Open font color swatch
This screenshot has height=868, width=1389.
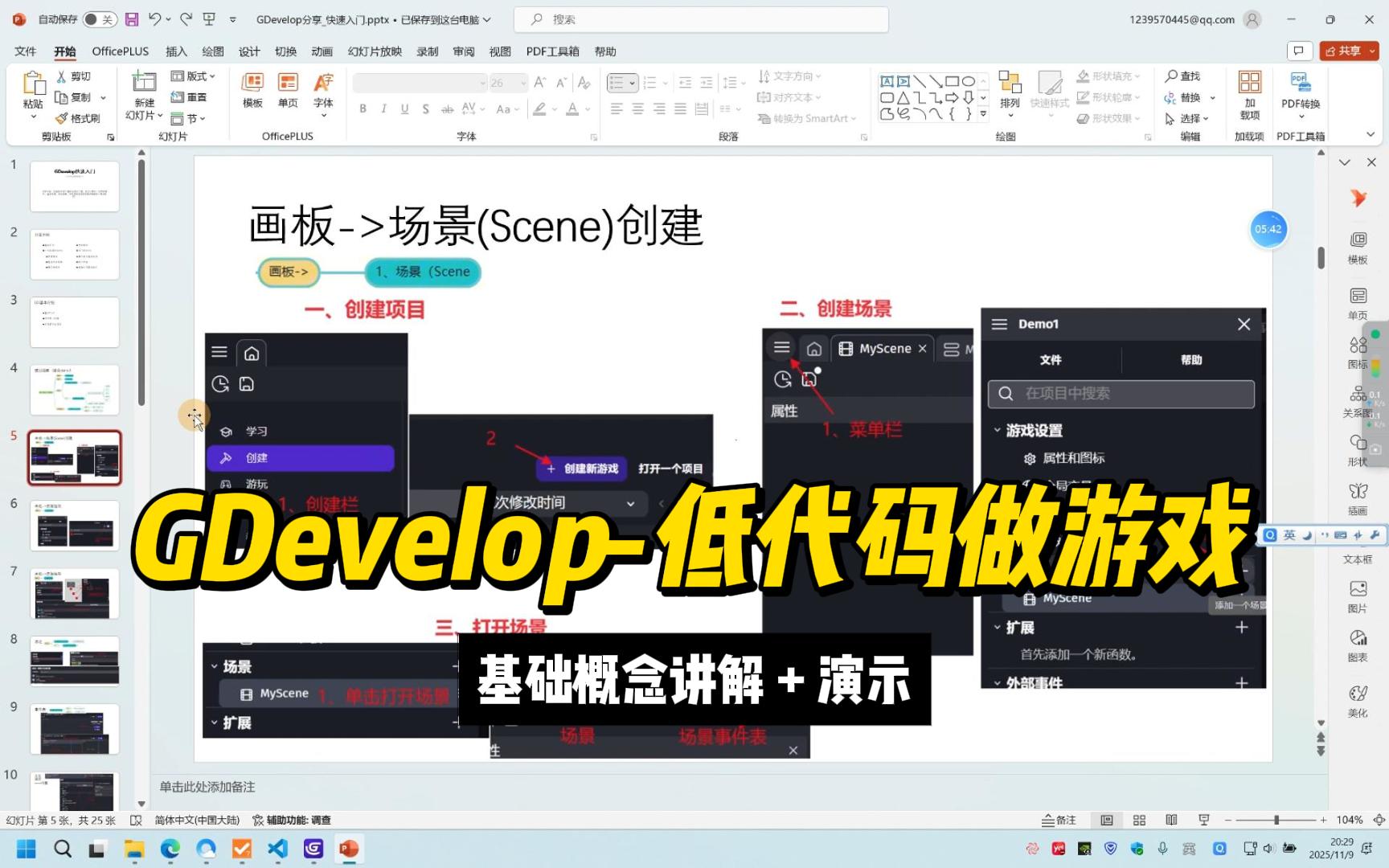pyautogui.click(x=572, y=108)
